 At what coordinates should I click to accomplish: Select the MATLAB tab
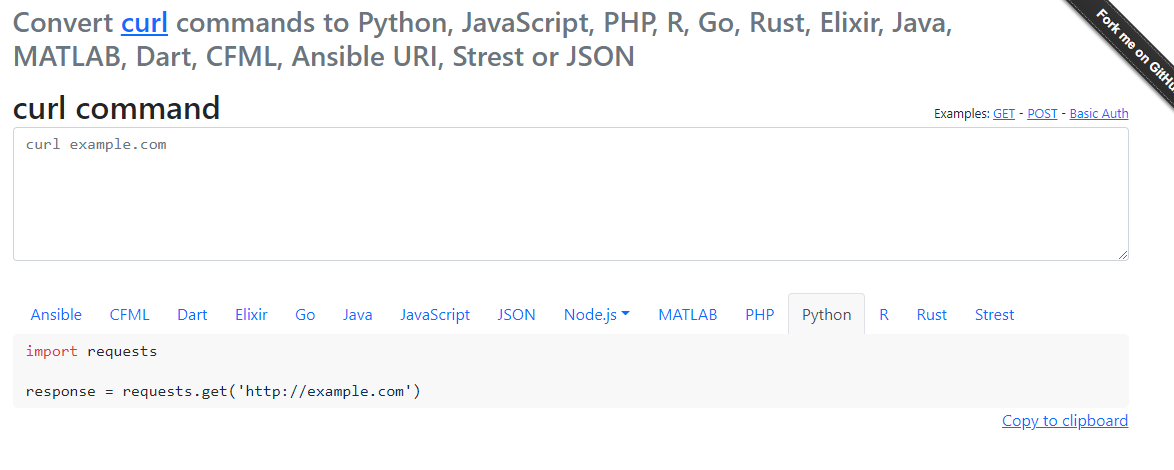687,314
